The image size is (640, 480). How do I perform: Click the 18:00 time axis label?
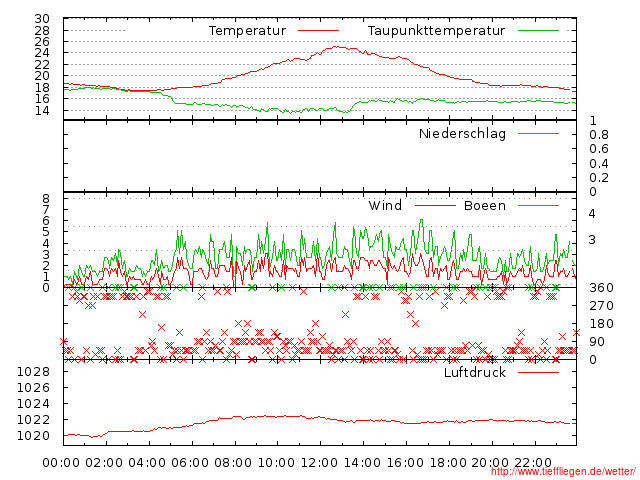(x=447, y=463)
